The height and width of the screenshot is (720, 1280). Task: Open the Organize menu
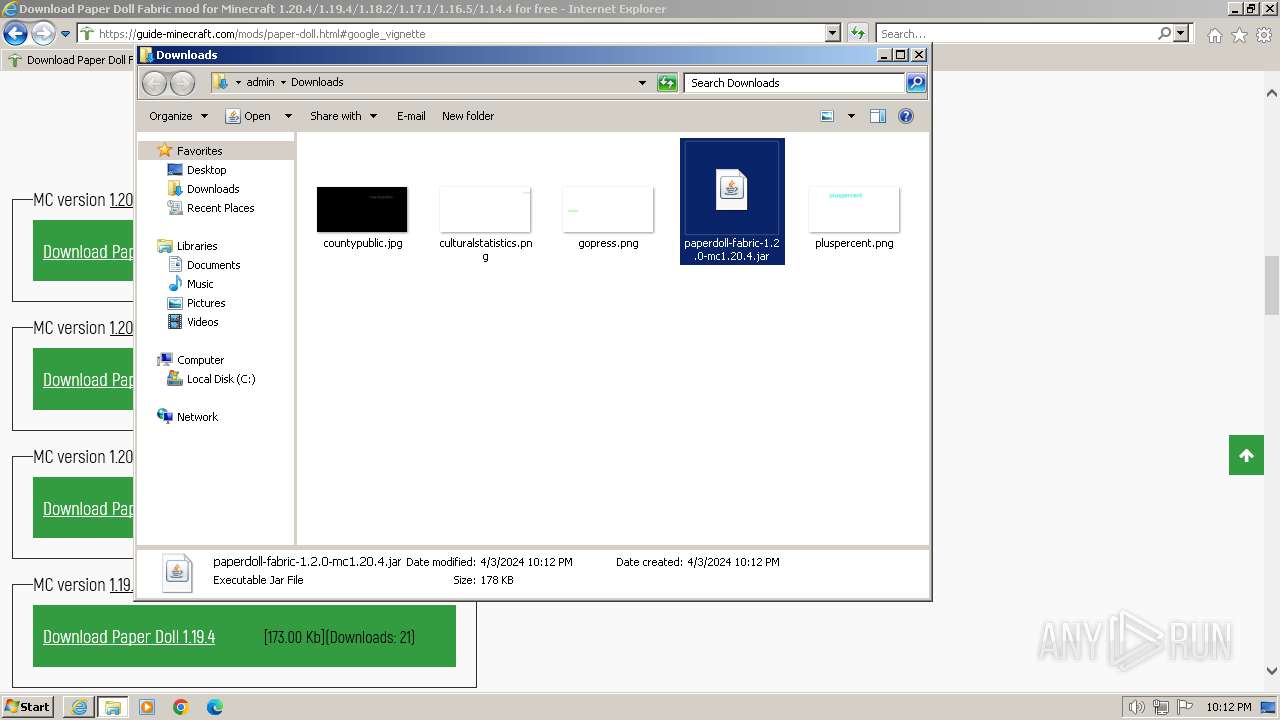tap(178, 116)
